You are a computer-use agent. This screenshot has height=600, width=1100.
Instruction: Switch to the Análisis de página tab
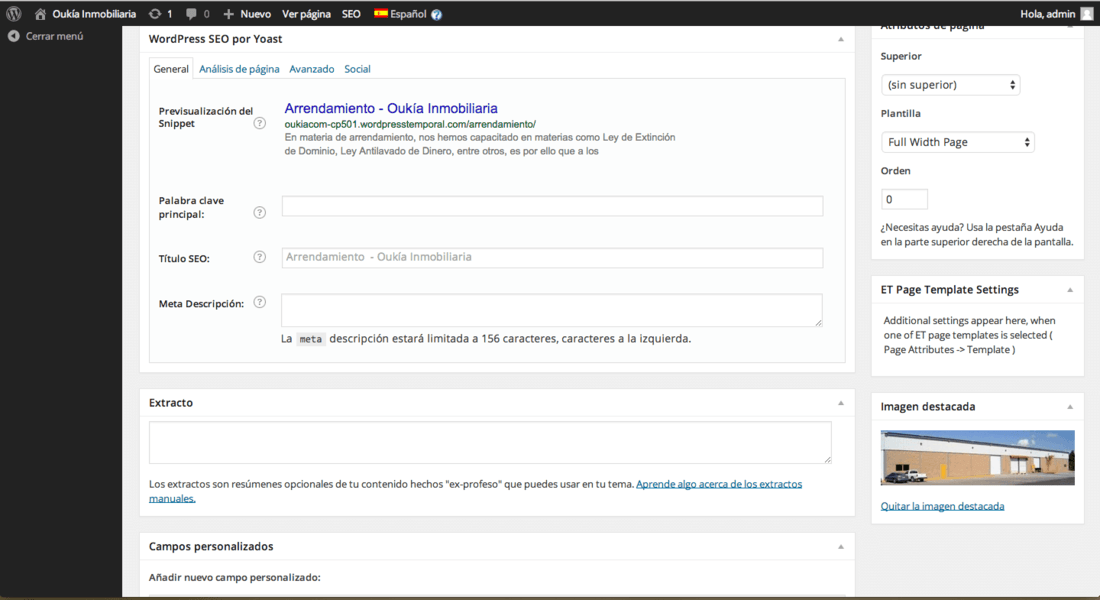pos(239,69)
